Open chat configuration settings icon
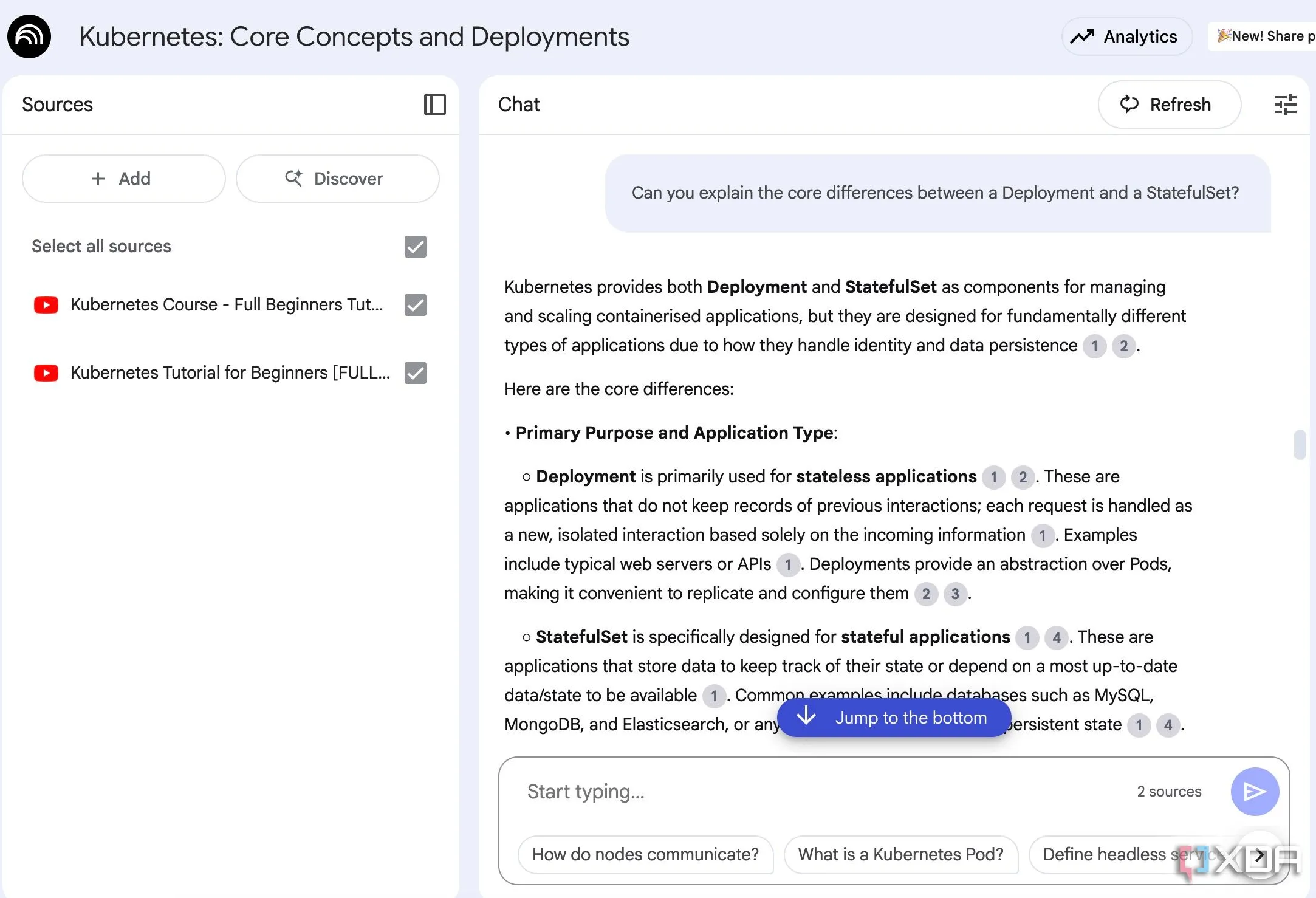Viewport: 1316px width, 898px height. pyautogui.click(x=1286, y=105)
